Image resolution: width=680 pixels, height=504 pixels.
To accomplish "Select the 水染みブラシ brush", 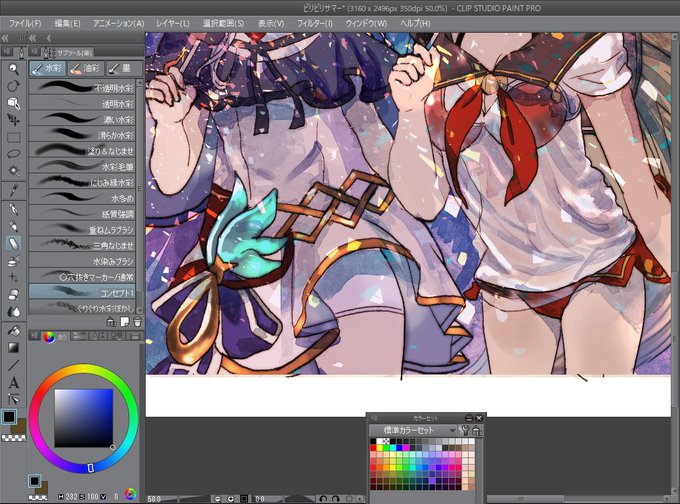I will point(82,261).
